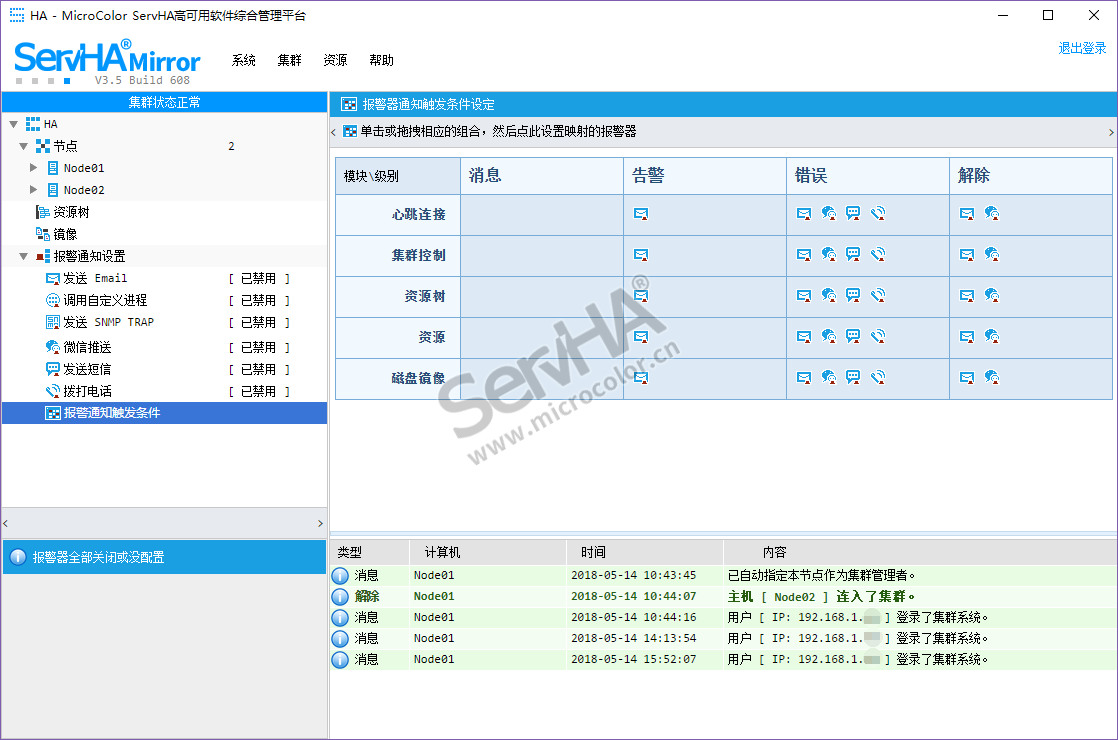
Task: Click WeChat icon in 心跳连接 解除 cell
Action: point(992,214)
